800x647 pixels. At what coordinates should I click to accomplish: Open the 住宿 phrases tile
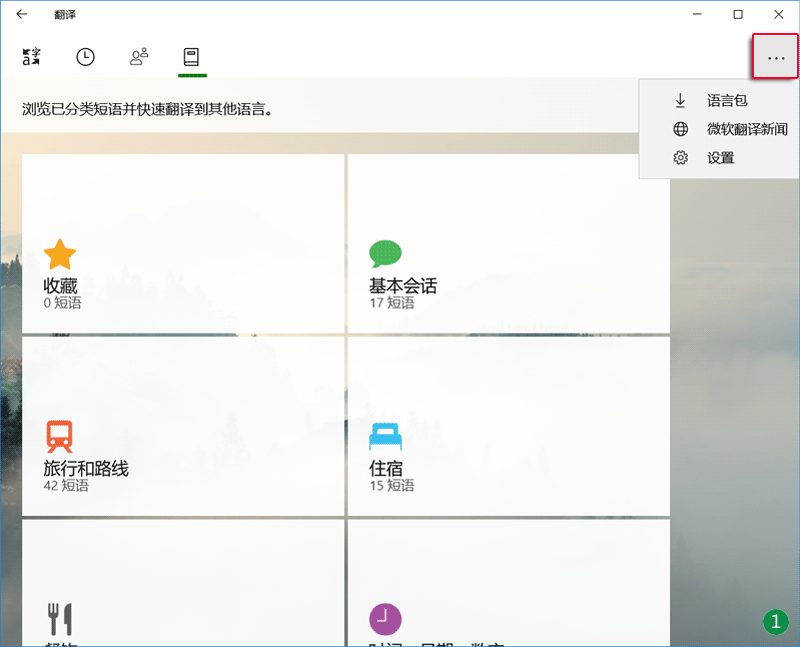[x=509, y=426]
